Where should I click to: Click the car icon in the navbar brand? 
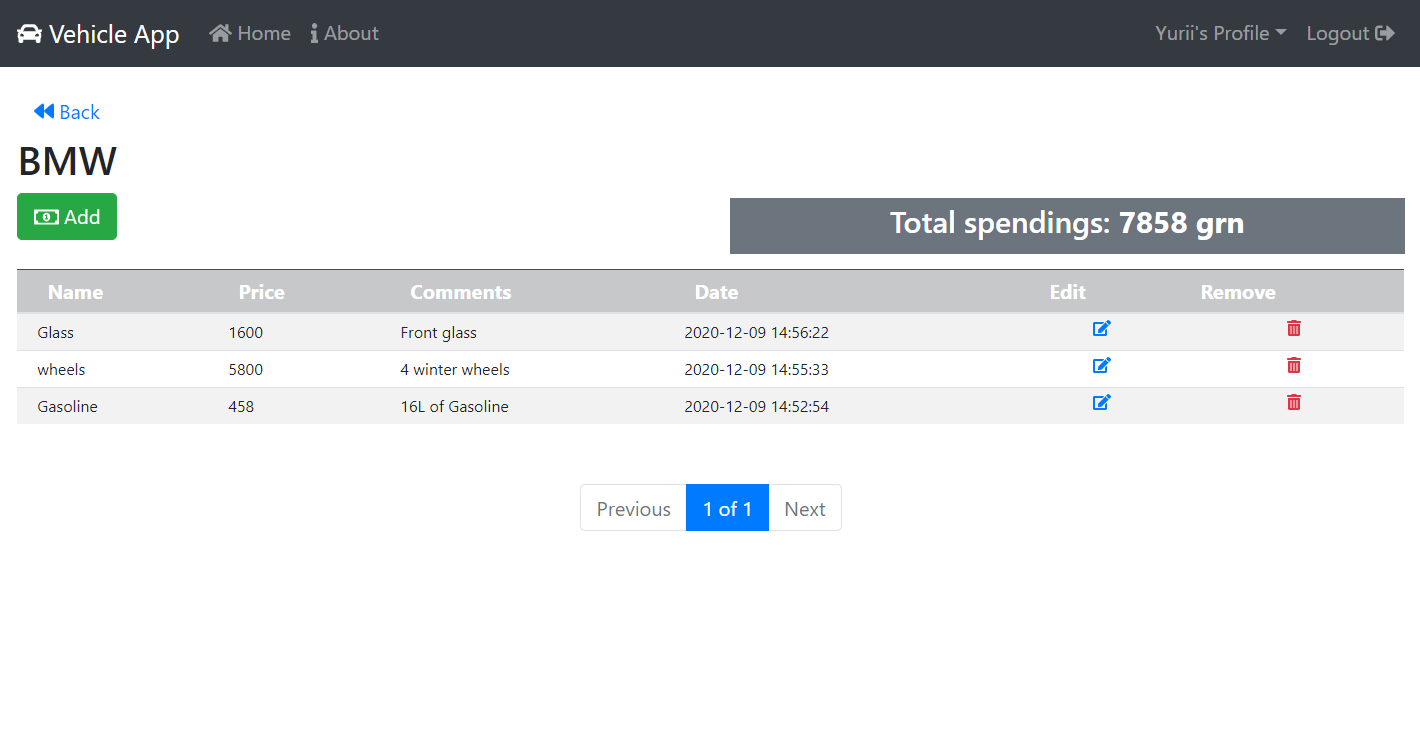pyautogui.click(x=29, y=34)
